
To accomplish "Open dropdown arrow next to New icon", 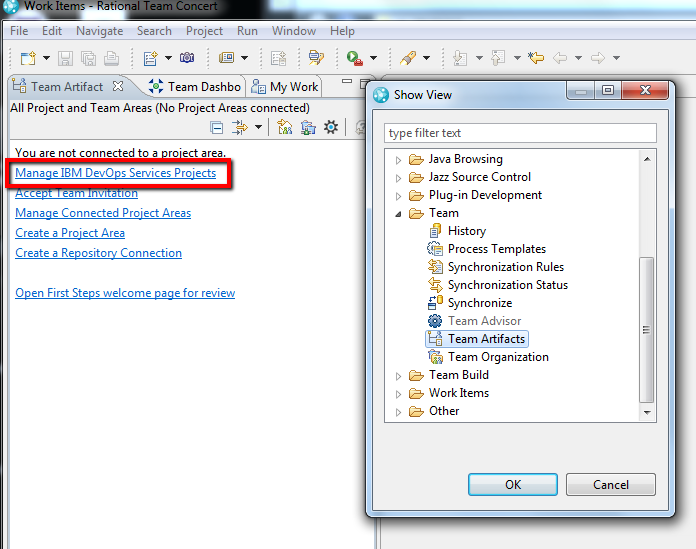I will tap(46, 58).
